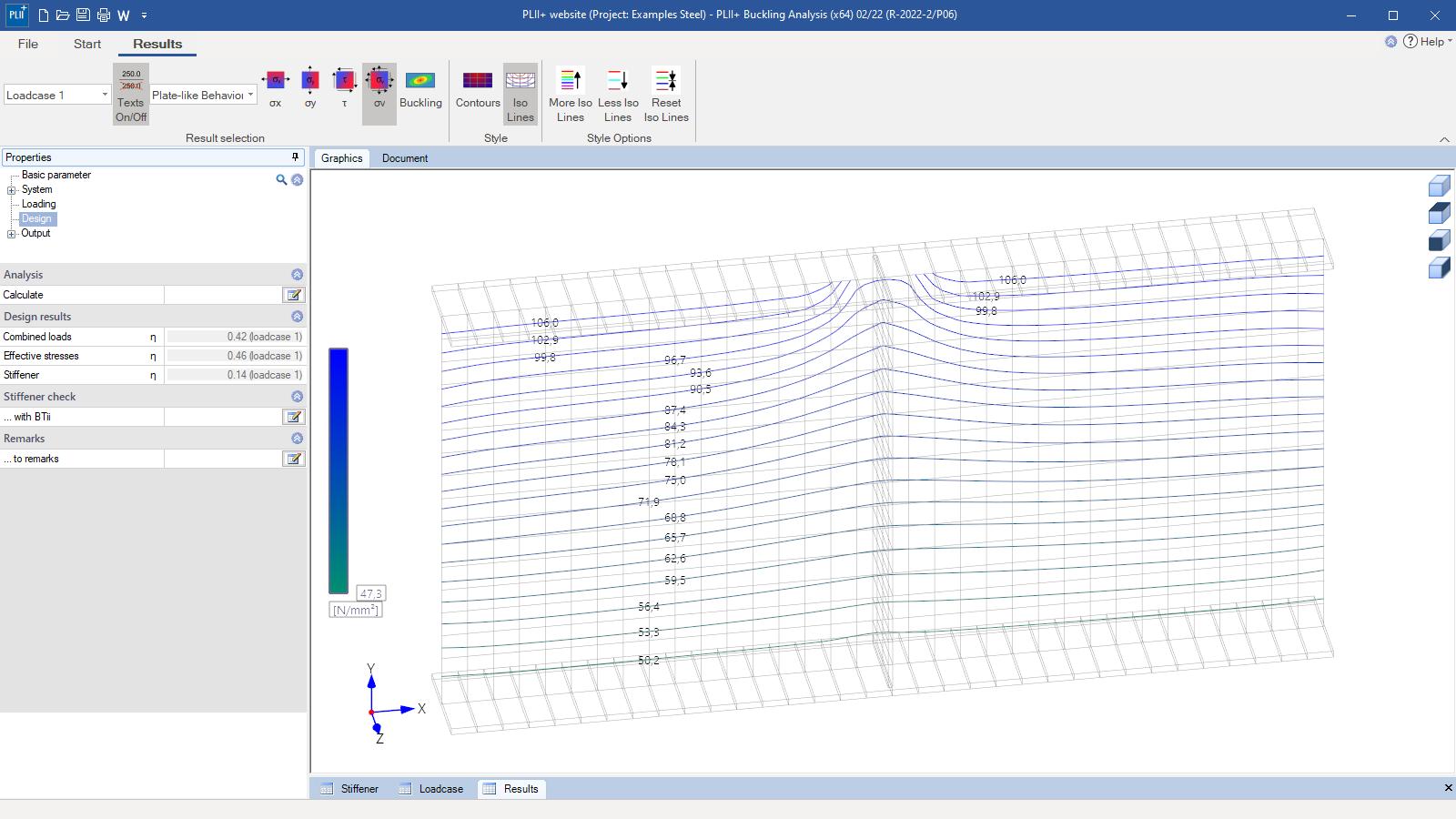The image size is (1456, 819).
Task: Pin the Properties panel
Action: coord(295,157)
